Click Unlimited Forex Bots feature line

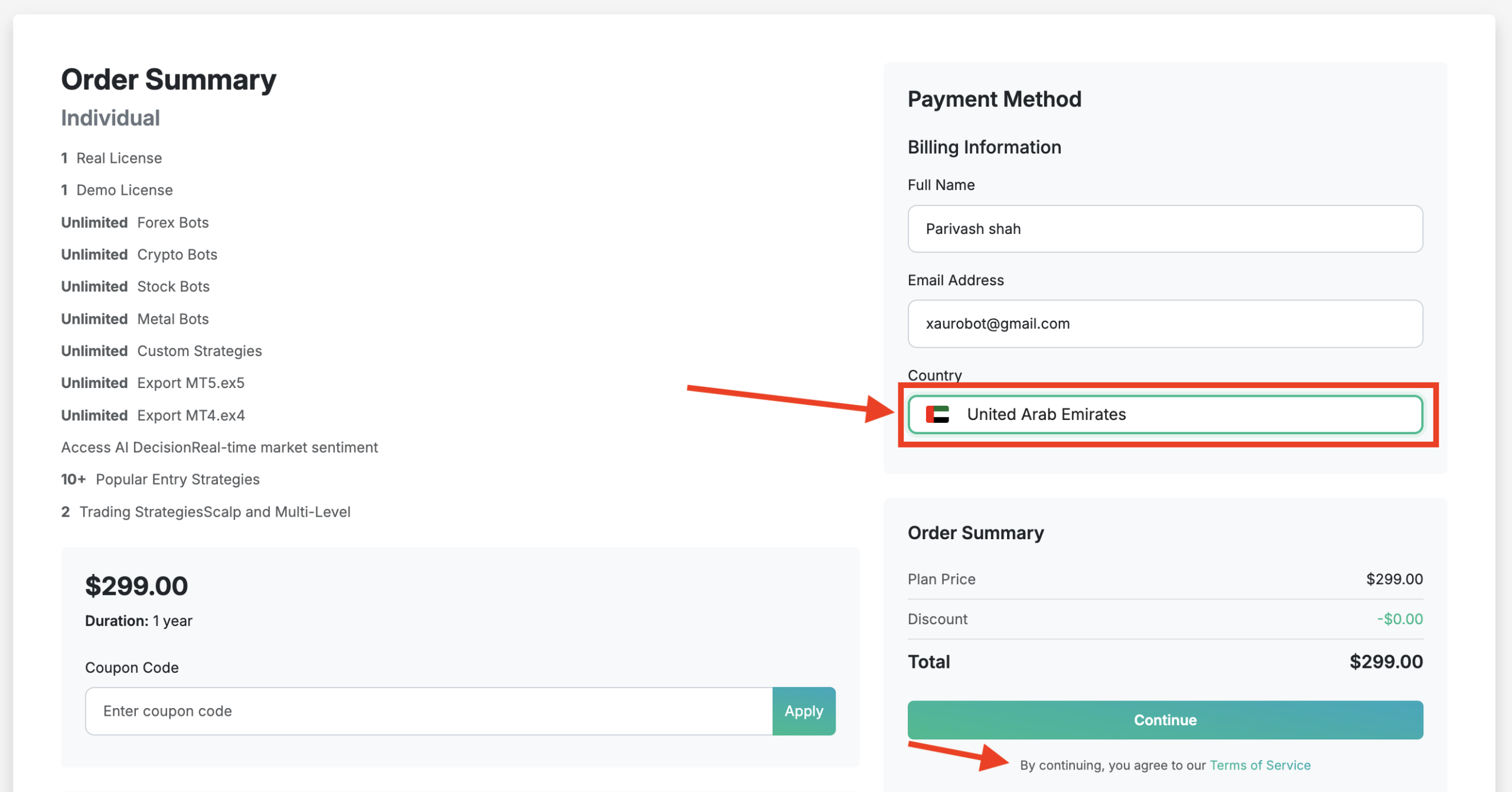tap(135, 223)
